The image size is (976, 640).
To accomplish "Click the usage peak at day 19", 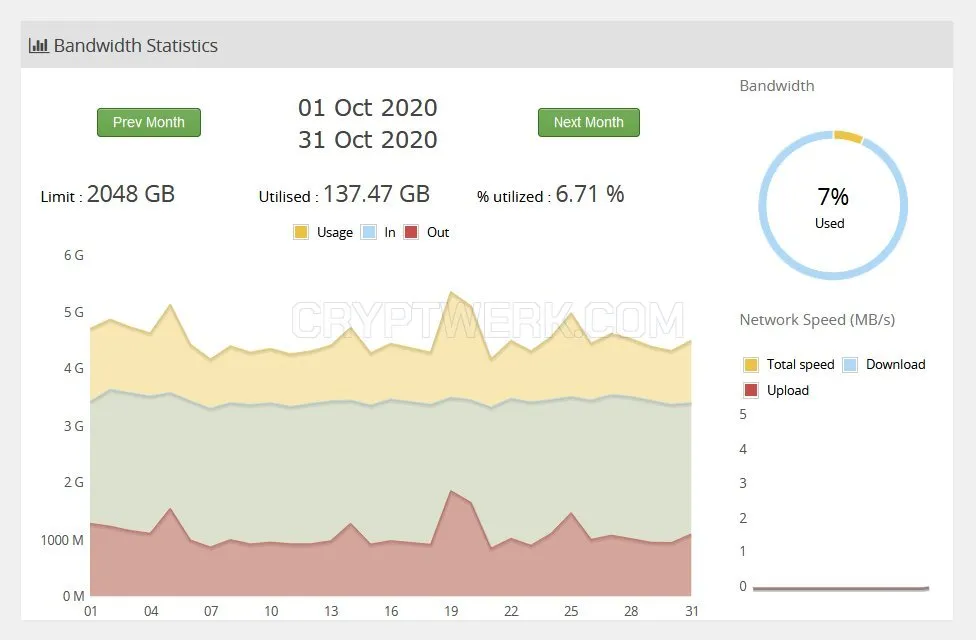I will [x=451, y=292].
